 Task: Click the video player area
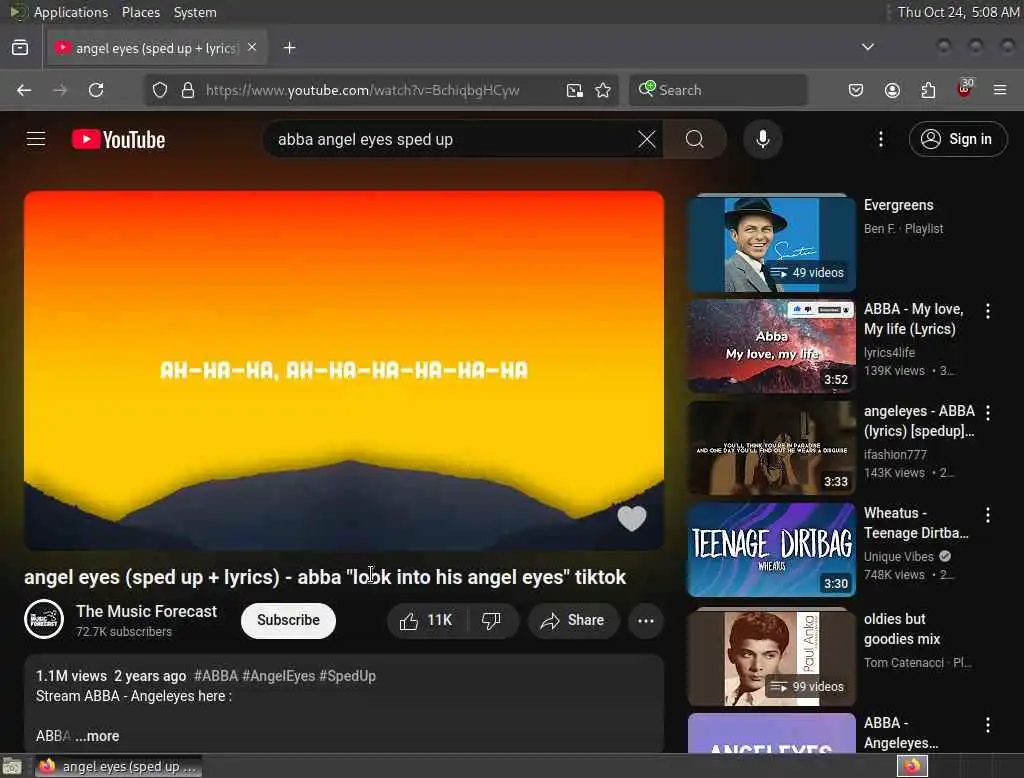(344, 370)
